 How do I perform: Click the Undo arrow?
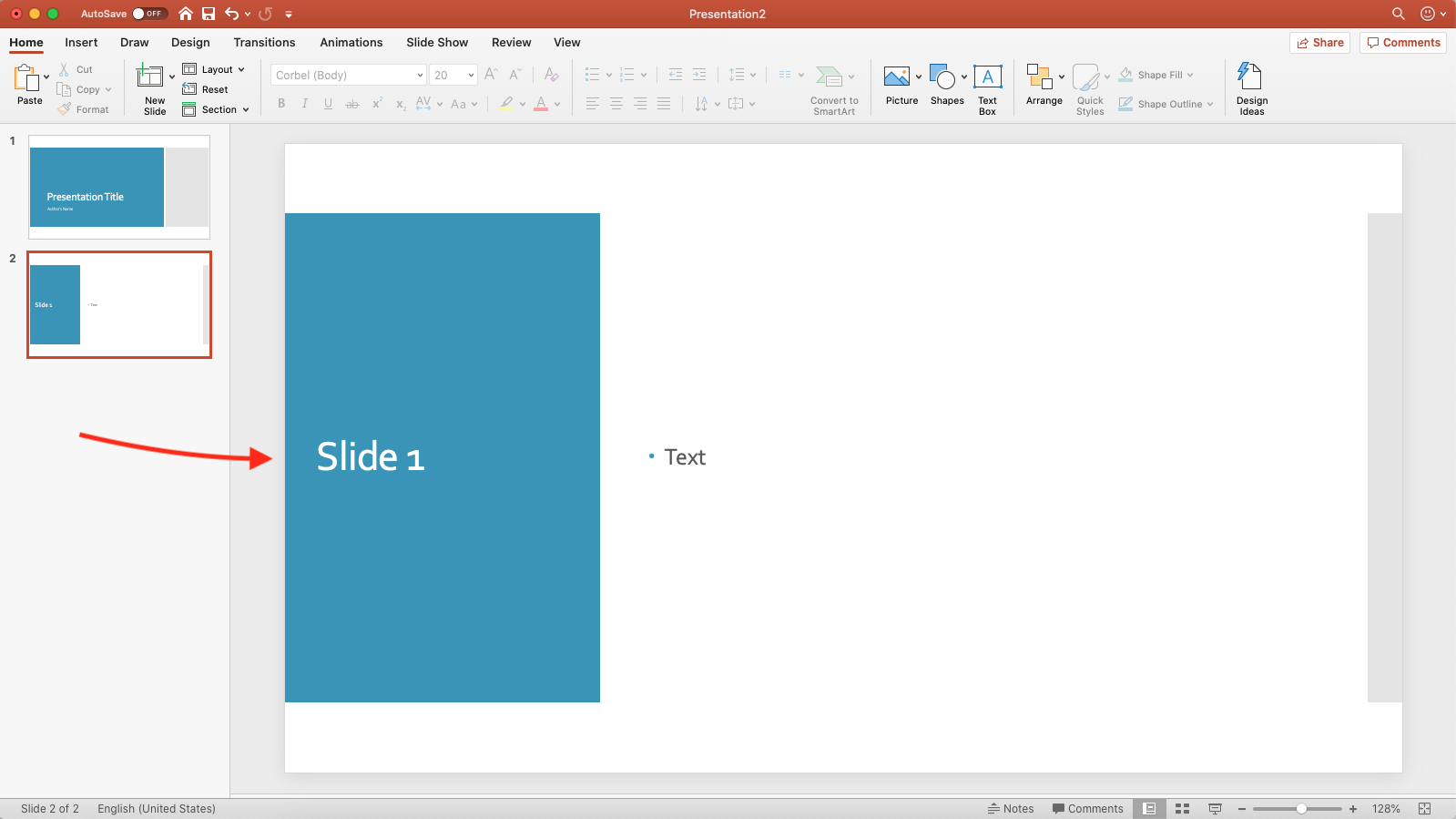[x=232, y=14]
